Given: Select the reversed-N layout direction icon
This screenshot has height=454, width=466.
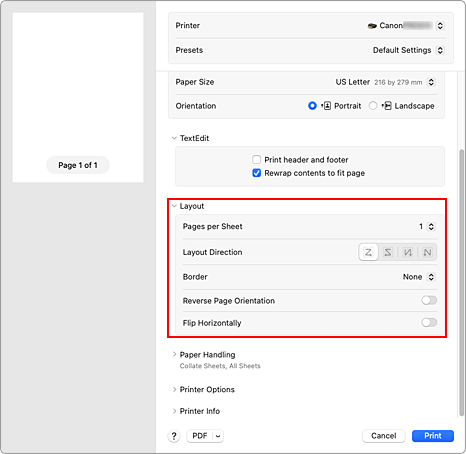Looking at the screenshot, I should [x=407, y=252].
